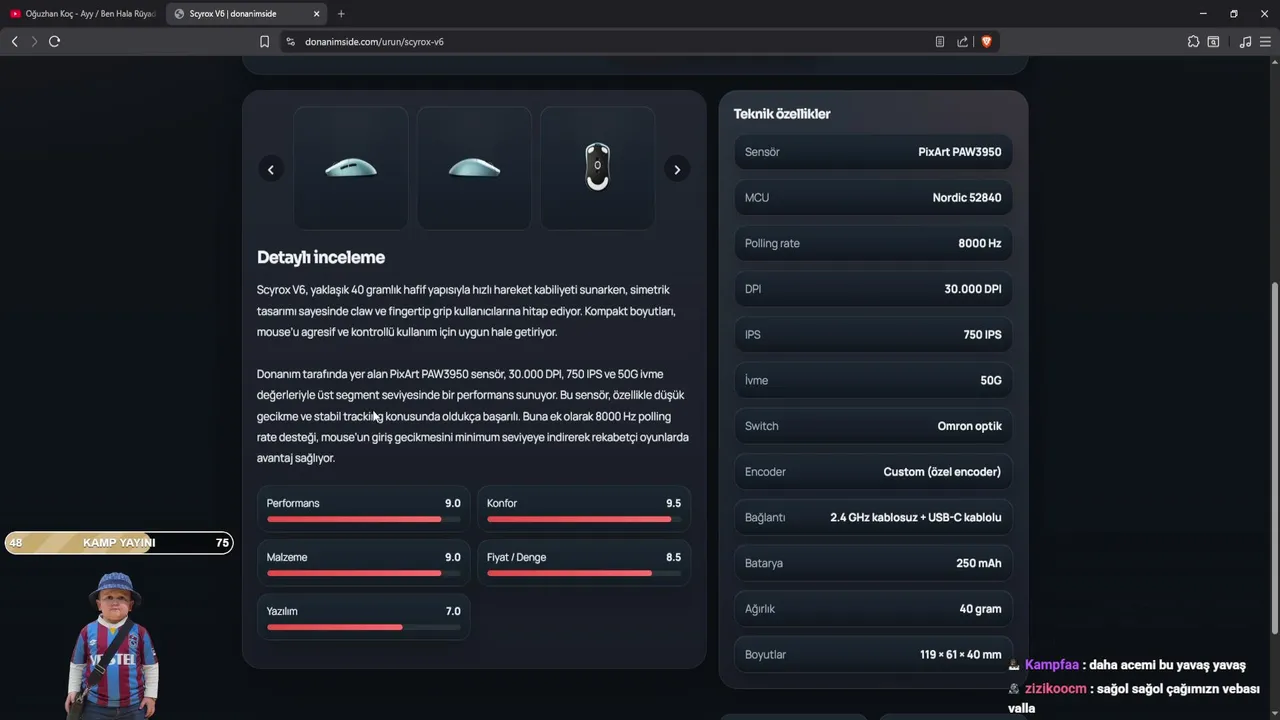Click the paragraph starting 'Scyrox V6, yaklaşık 40 gramlık'
The width and height of the screenshot is (1280, 720).
pos(467,311)
